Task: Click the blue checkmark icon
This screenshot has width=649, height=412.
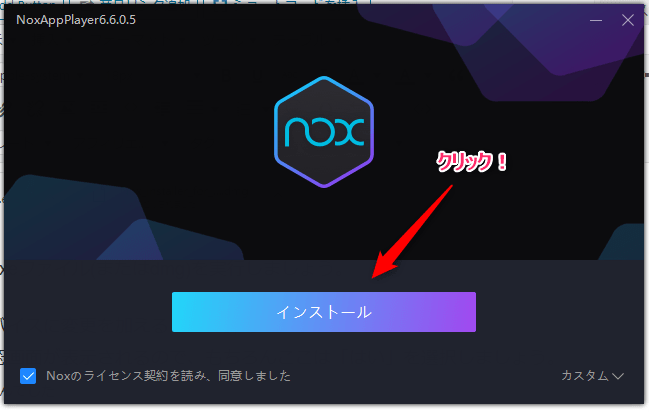Action: click(x=28, y=376)
